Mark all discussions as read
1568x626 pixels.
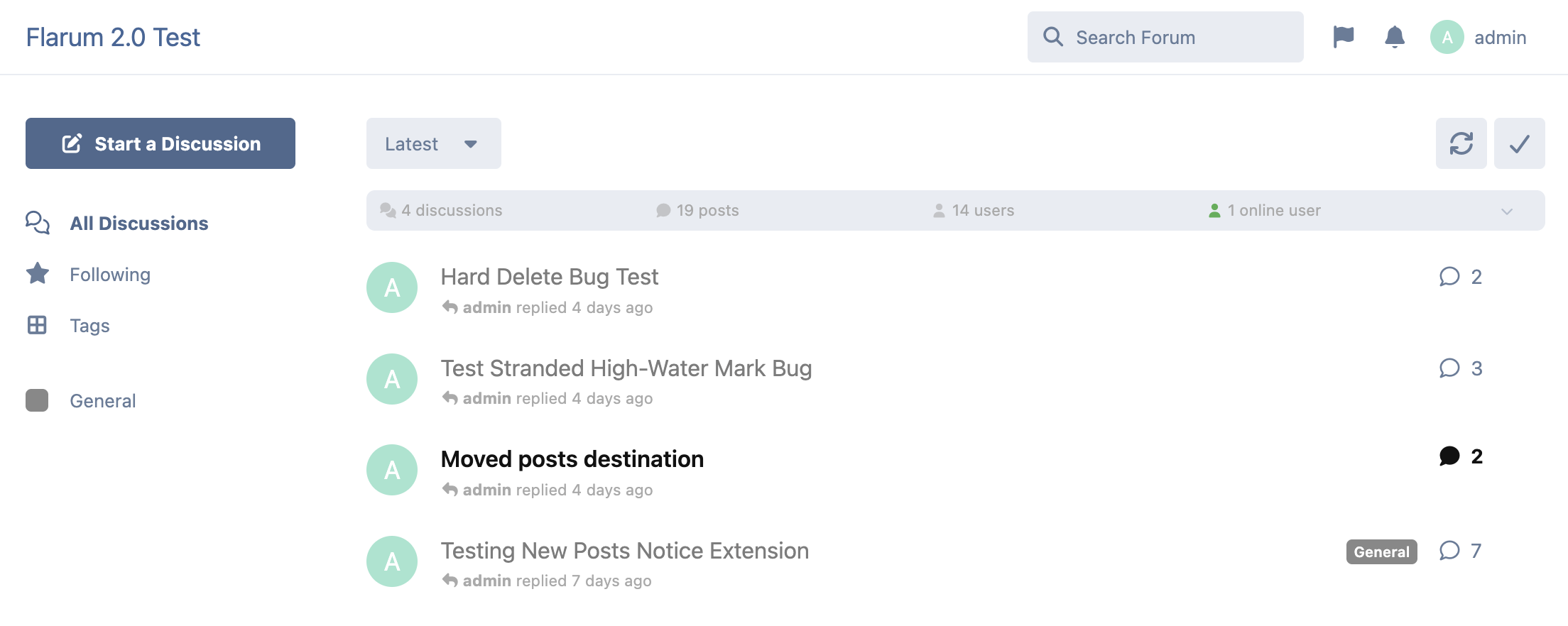(x=1519, y=143)
